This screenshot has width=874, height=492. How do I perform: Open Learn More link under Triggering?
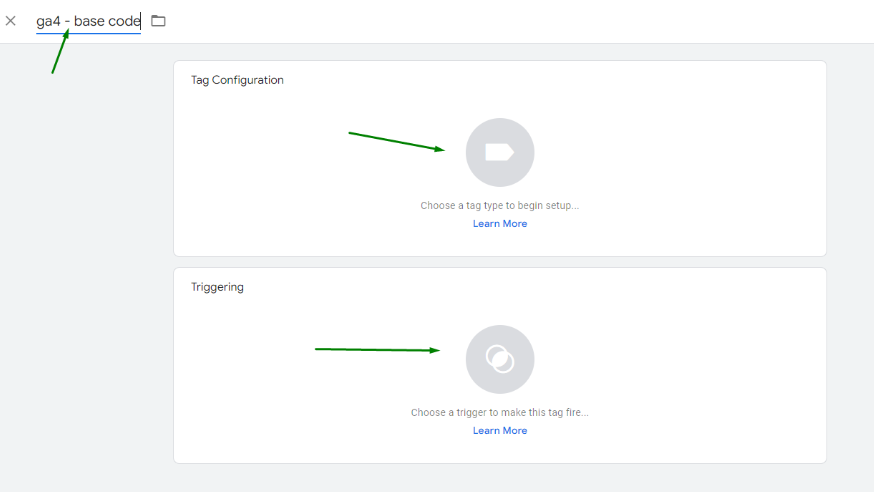(x=500, y=431)
